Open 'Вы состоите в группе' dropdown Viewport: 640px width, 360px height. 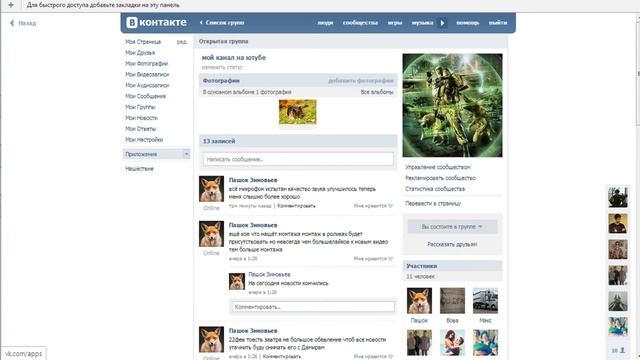[452, 227]
